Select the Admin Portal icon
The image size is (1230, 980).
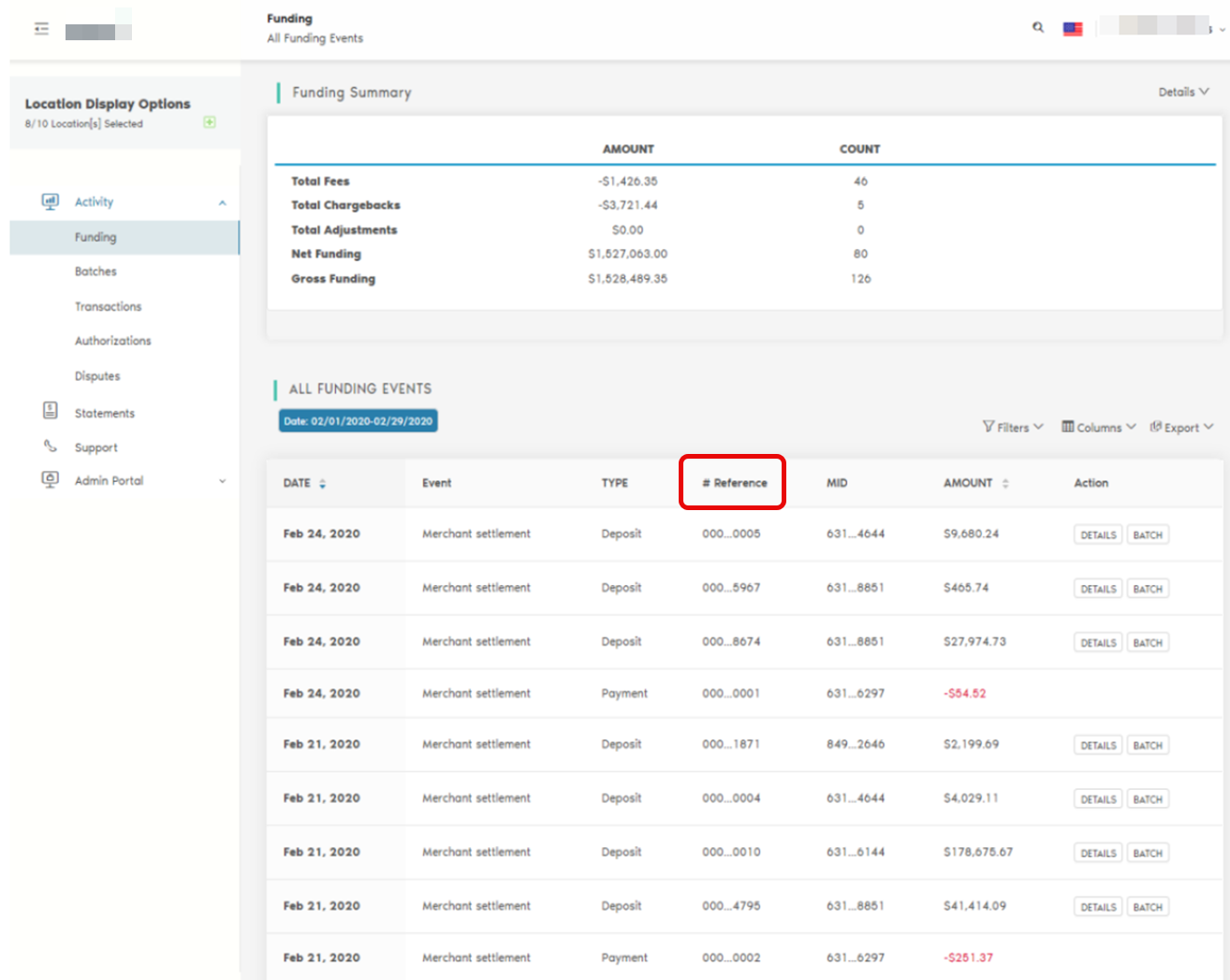(x=51, y=479)
